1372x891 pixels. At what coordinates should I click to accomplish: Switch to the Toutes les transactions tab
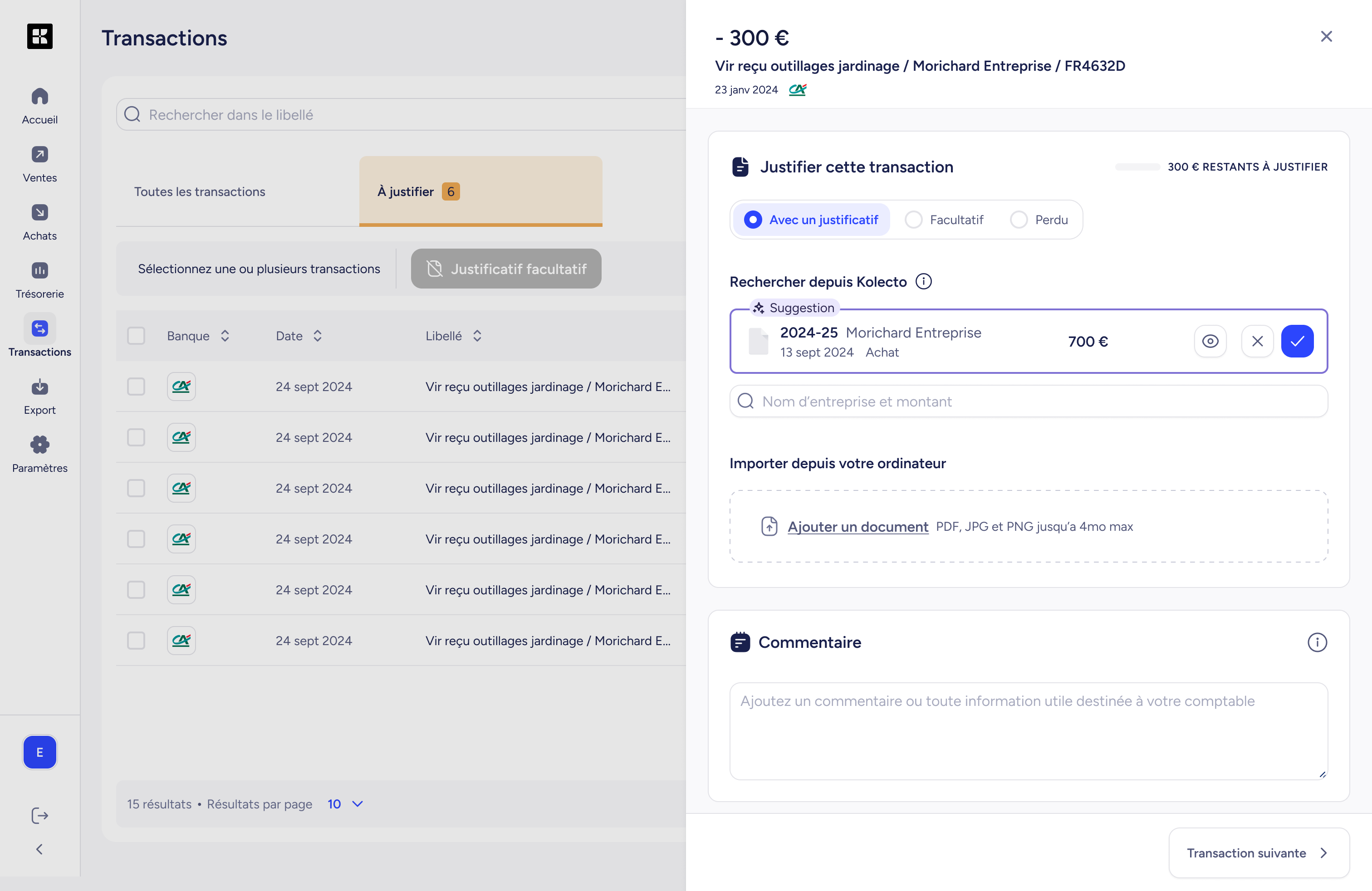pyautogui.click(x=200, y=191)
